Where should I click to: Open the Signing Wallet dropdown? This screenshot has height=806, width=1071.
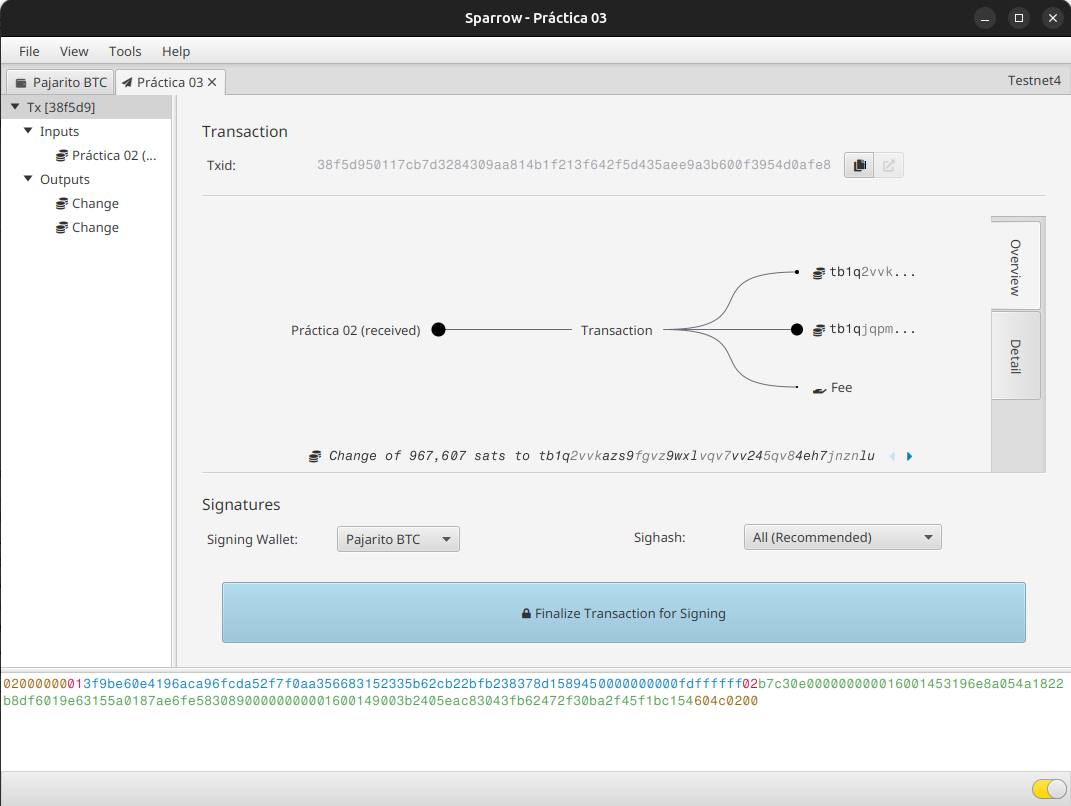coord(398,539)
